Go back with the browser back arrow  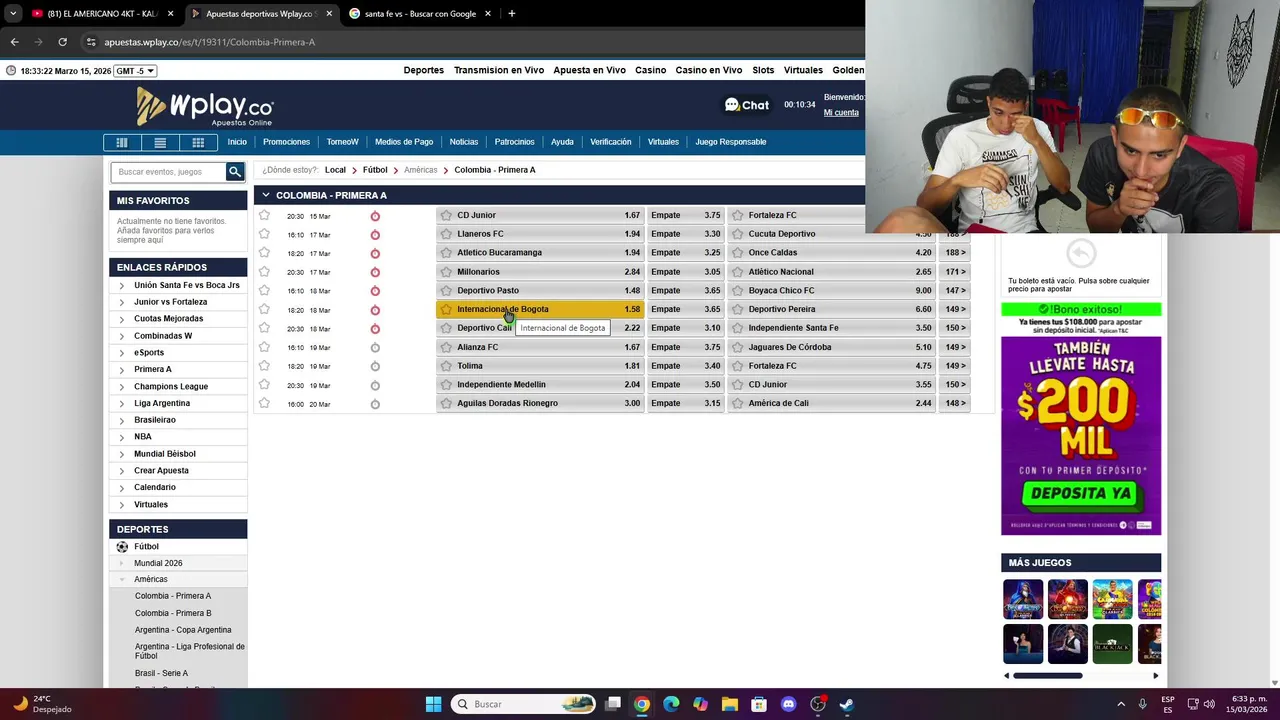click(15, 42)
